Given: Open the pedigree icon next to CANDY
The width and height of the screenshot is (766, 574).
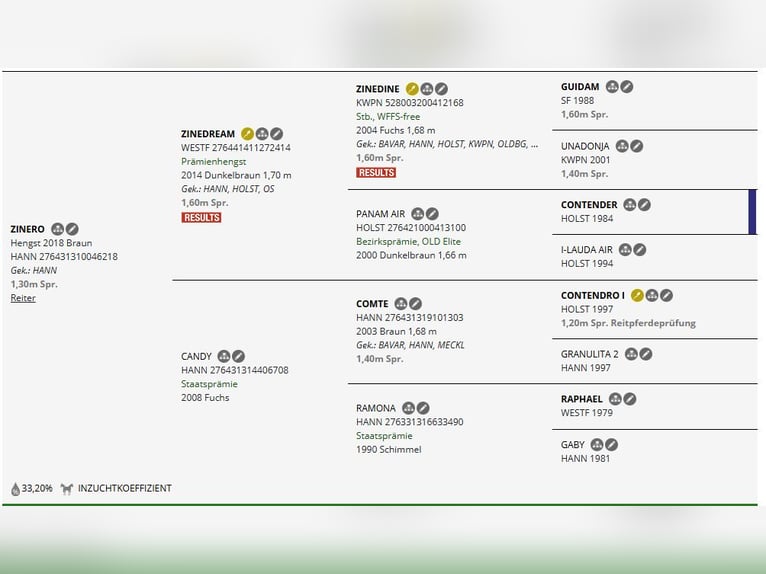Looking at the screenshot, I should pos(224,356).
